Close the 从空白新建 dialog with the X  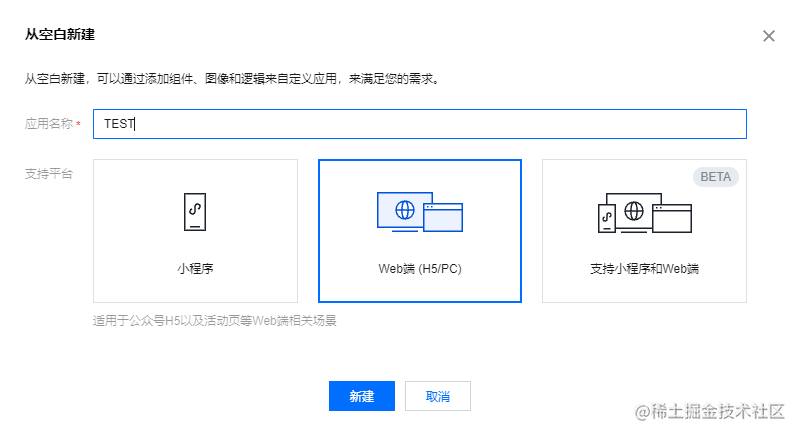click(x=769, y=36)
